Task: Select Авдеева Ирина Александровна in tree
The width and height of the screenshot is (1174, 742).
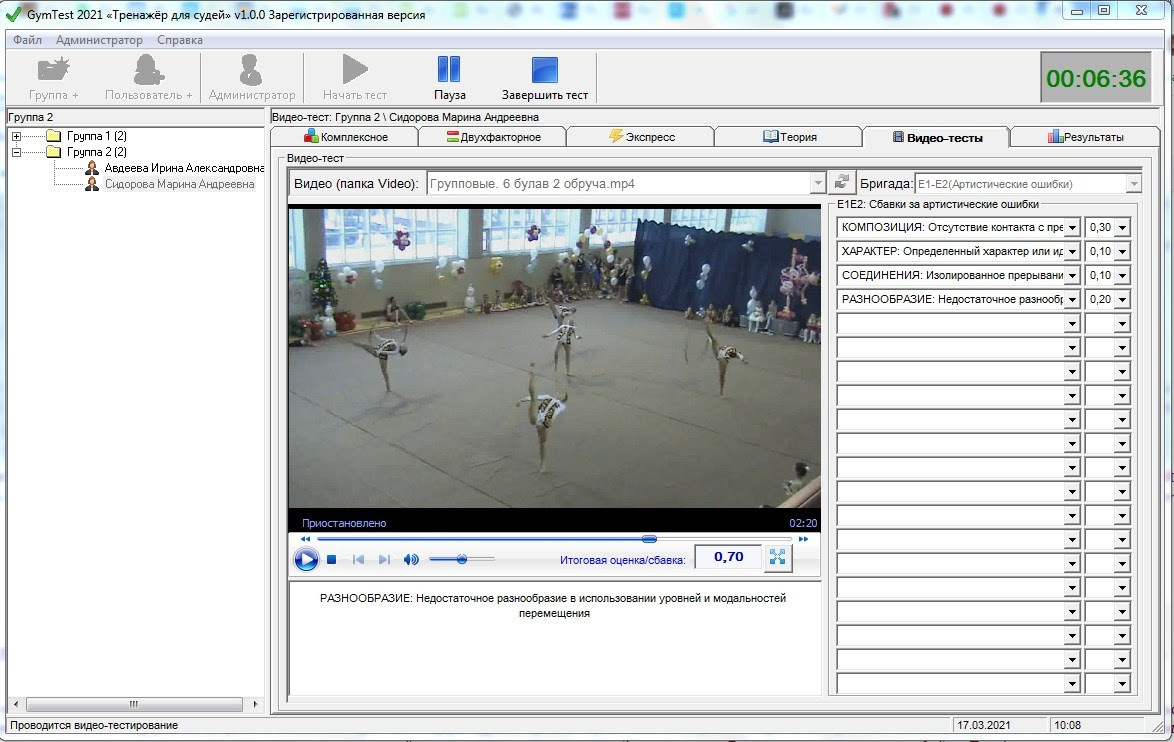Action: click(x=183, y=168)
